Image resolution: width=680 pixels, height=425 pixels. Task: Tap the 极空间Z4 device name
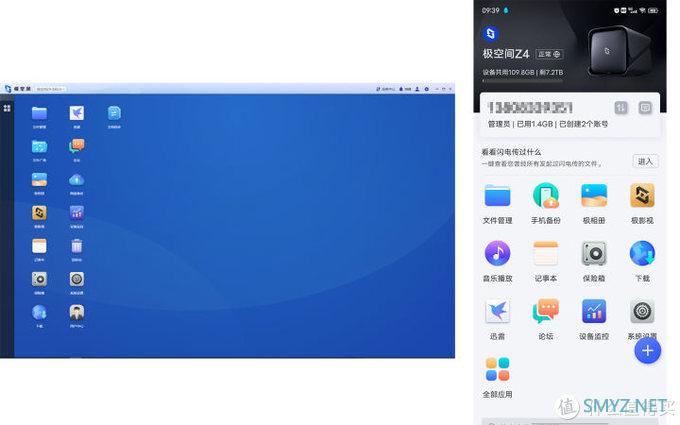[506, 54]
